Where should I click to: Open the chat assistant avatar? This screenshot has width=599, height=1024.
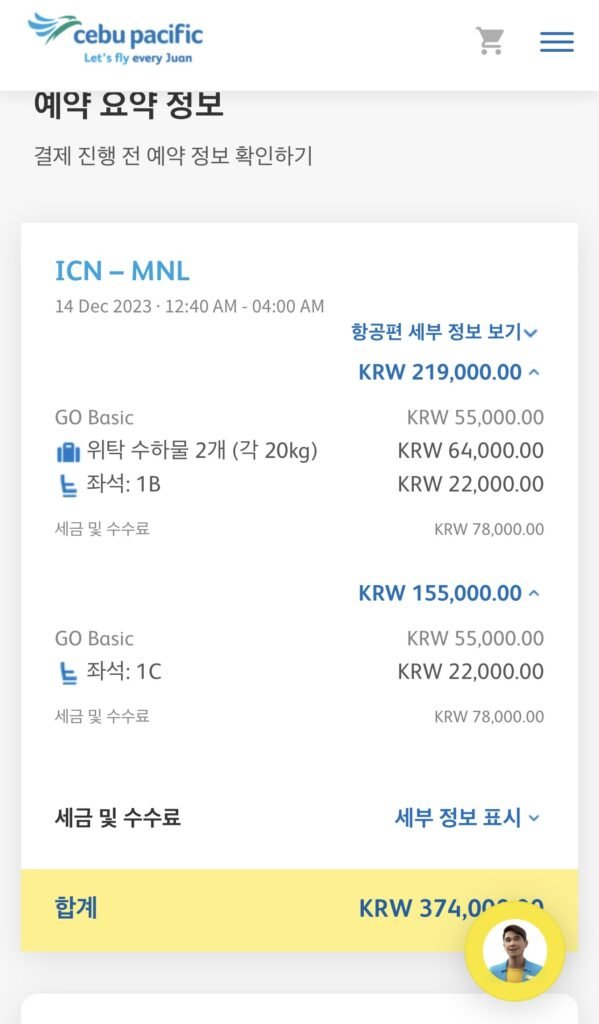[x=515, y=951]
